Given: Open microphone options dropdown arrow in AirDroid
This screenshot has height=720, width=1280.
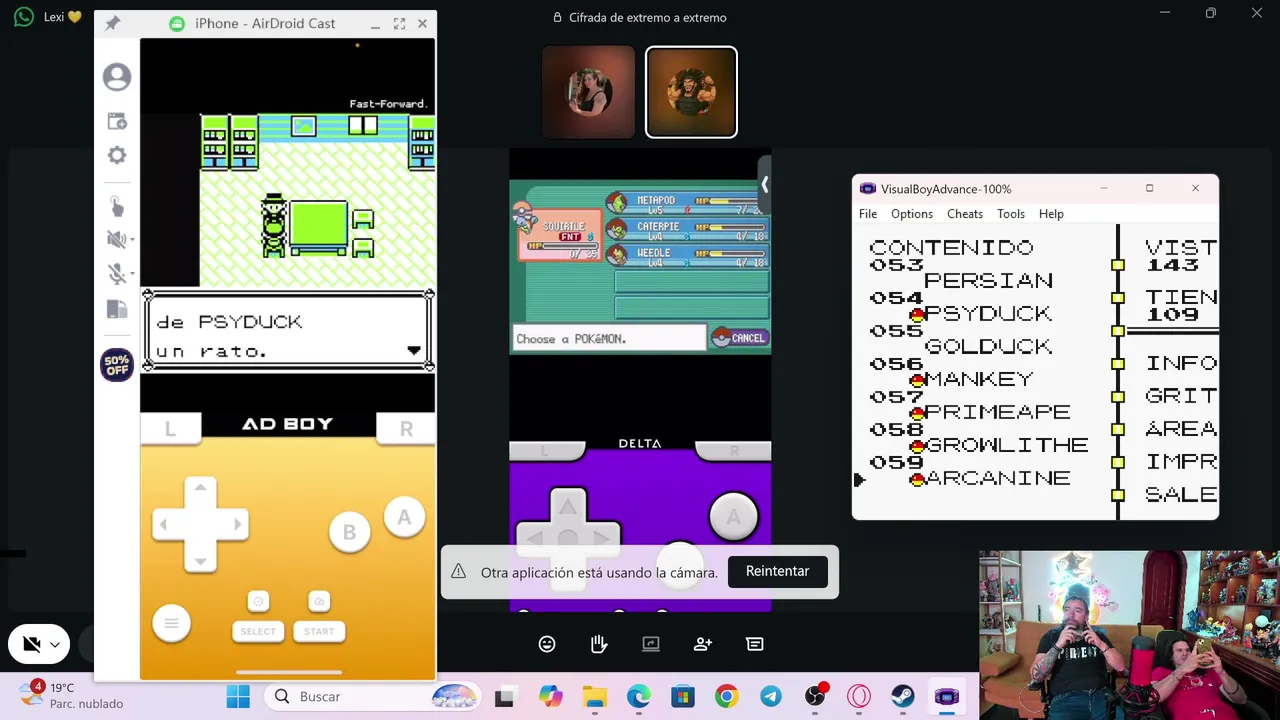Looking at the screenshot, I should (131, 276).
